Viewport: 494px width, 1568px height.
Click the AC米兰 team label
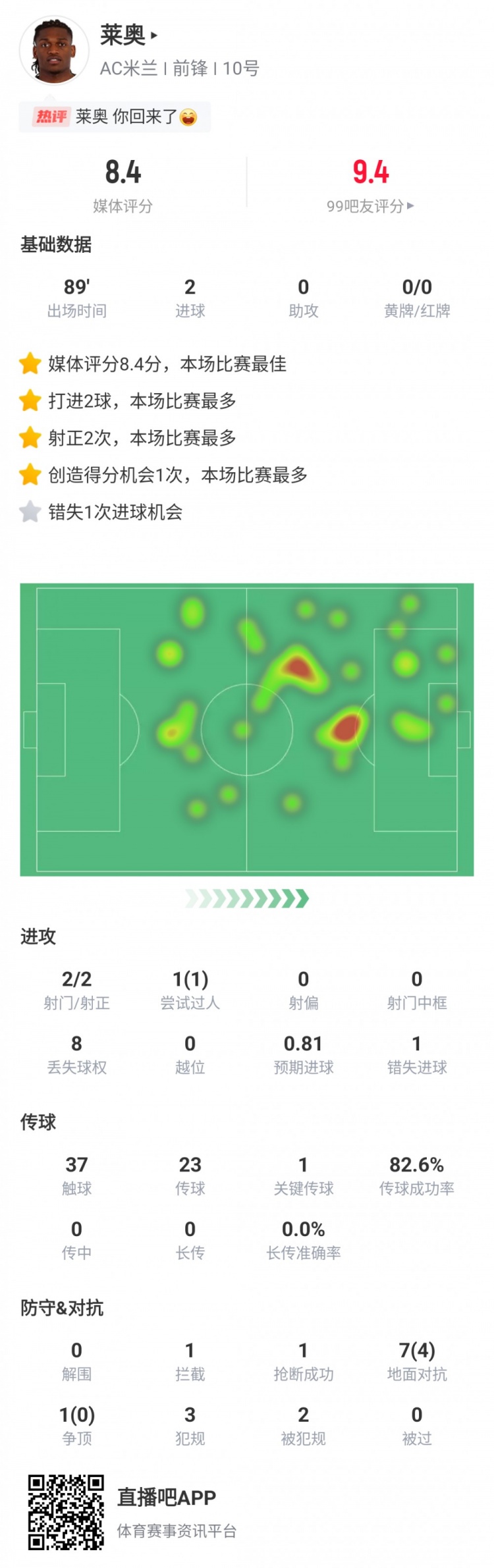(129, 68)
